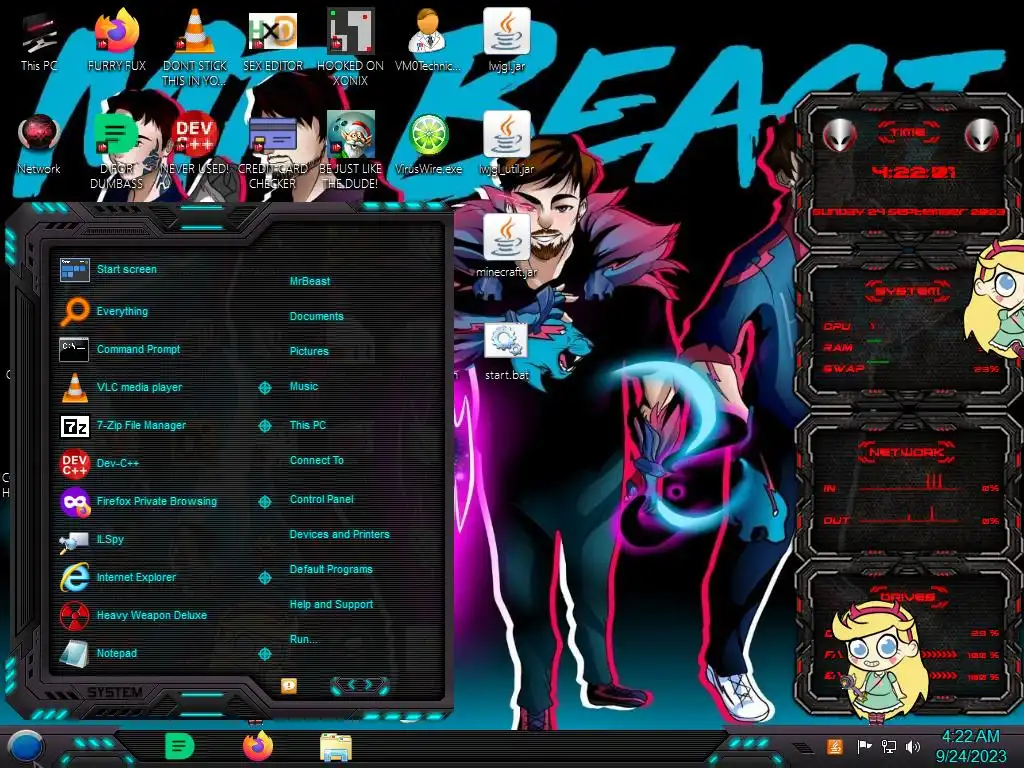Screen dimensions: 1024x768
Task: Expand Notepad jump list arrow
Action: [264, 653]
